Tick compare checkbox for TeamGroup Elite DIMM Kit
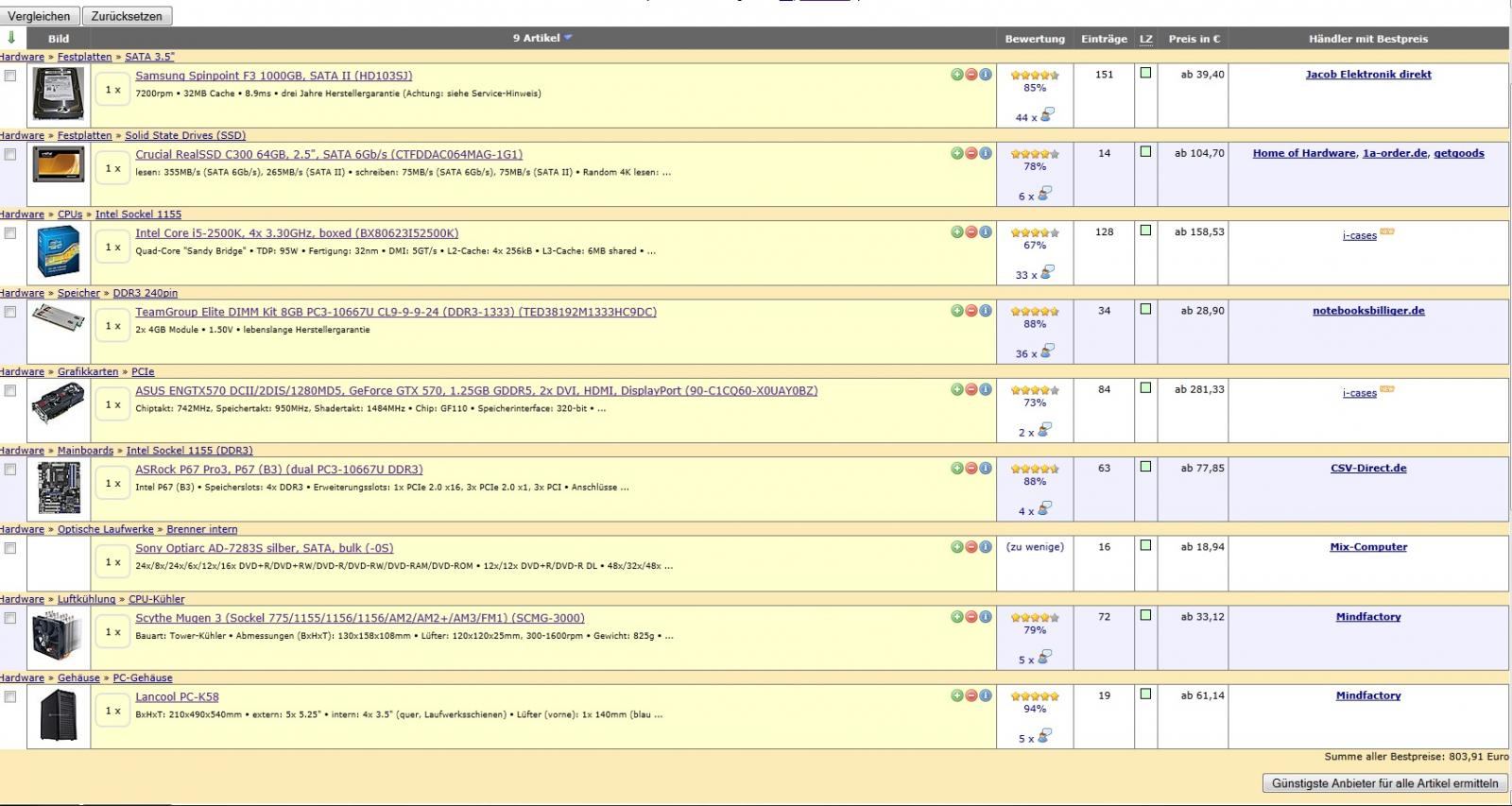The image size is (1512, 806). 10,312
